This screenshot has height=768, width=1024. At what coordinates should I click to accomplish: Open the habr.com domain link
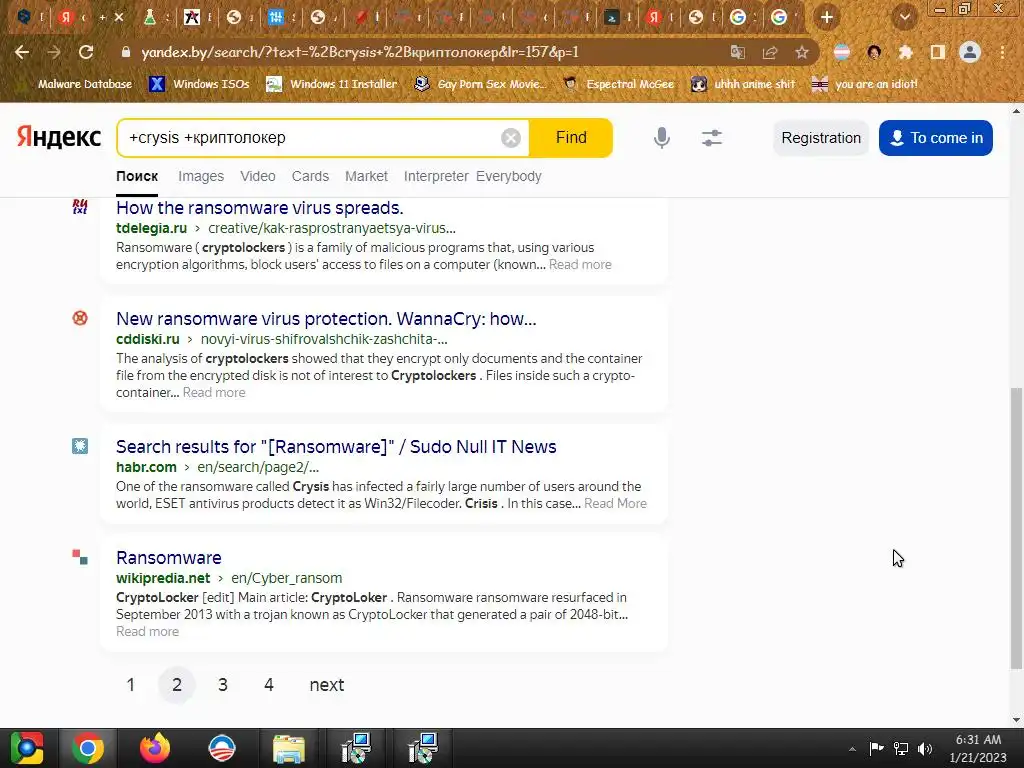pos(146,467)
